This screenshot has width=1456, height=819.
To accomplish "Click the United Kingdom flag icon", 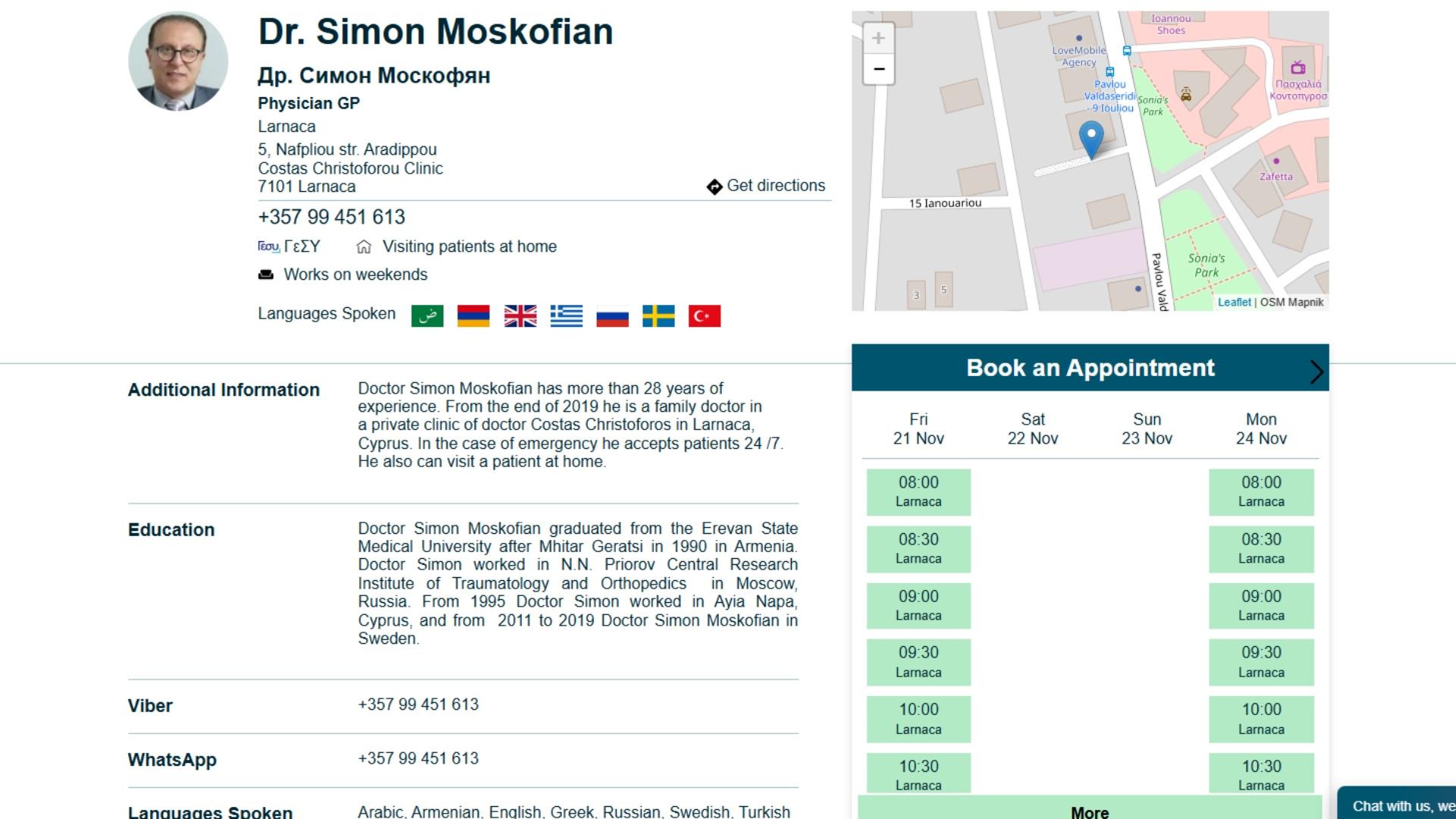I will click(520, 315).
